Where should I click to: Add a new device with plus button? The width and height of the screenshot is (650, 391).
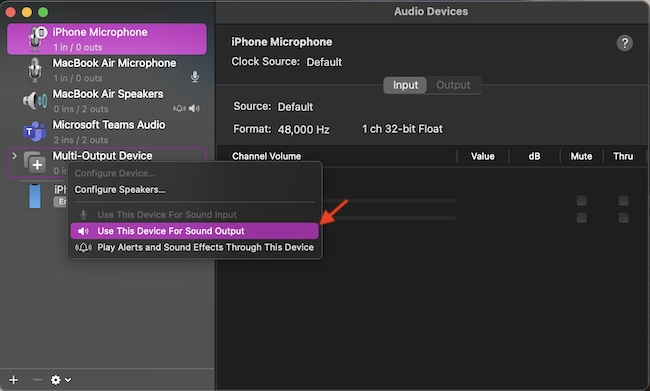pos(13,380)
